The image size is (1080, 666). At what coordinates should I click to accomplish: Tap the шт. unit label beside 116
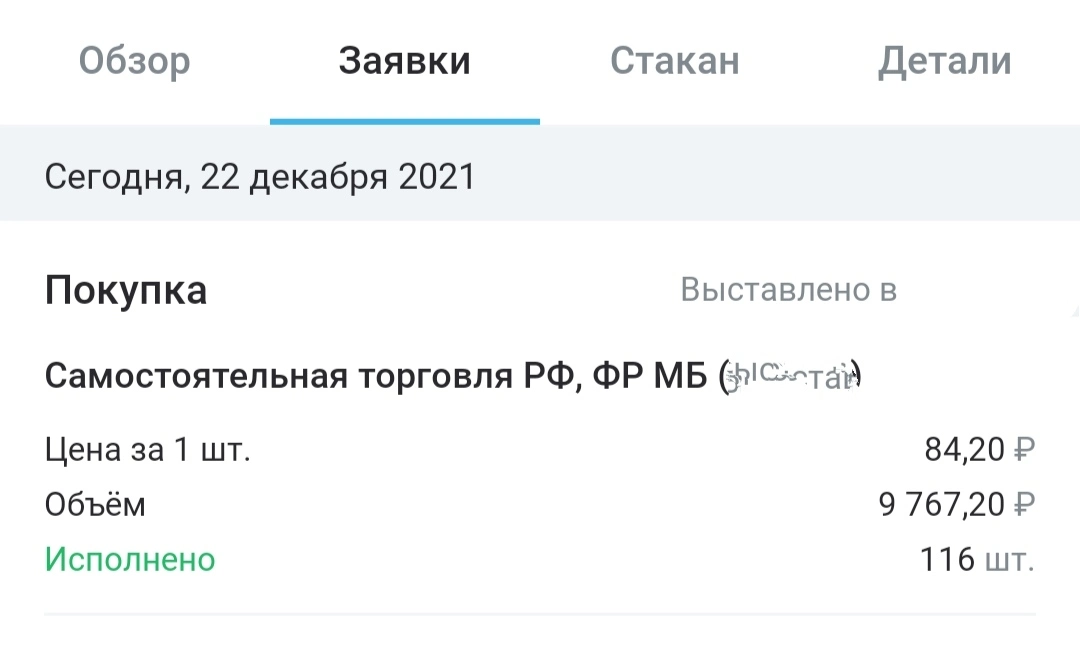click(x=1010, y=561)
